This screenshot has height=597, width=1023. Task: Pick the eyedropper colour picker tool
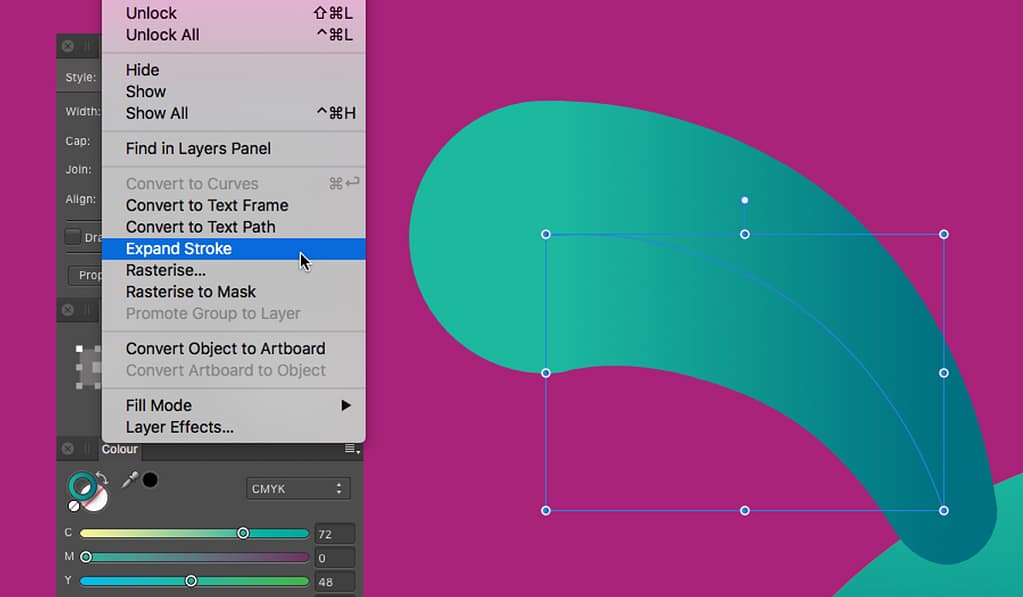tap(130, 480)
